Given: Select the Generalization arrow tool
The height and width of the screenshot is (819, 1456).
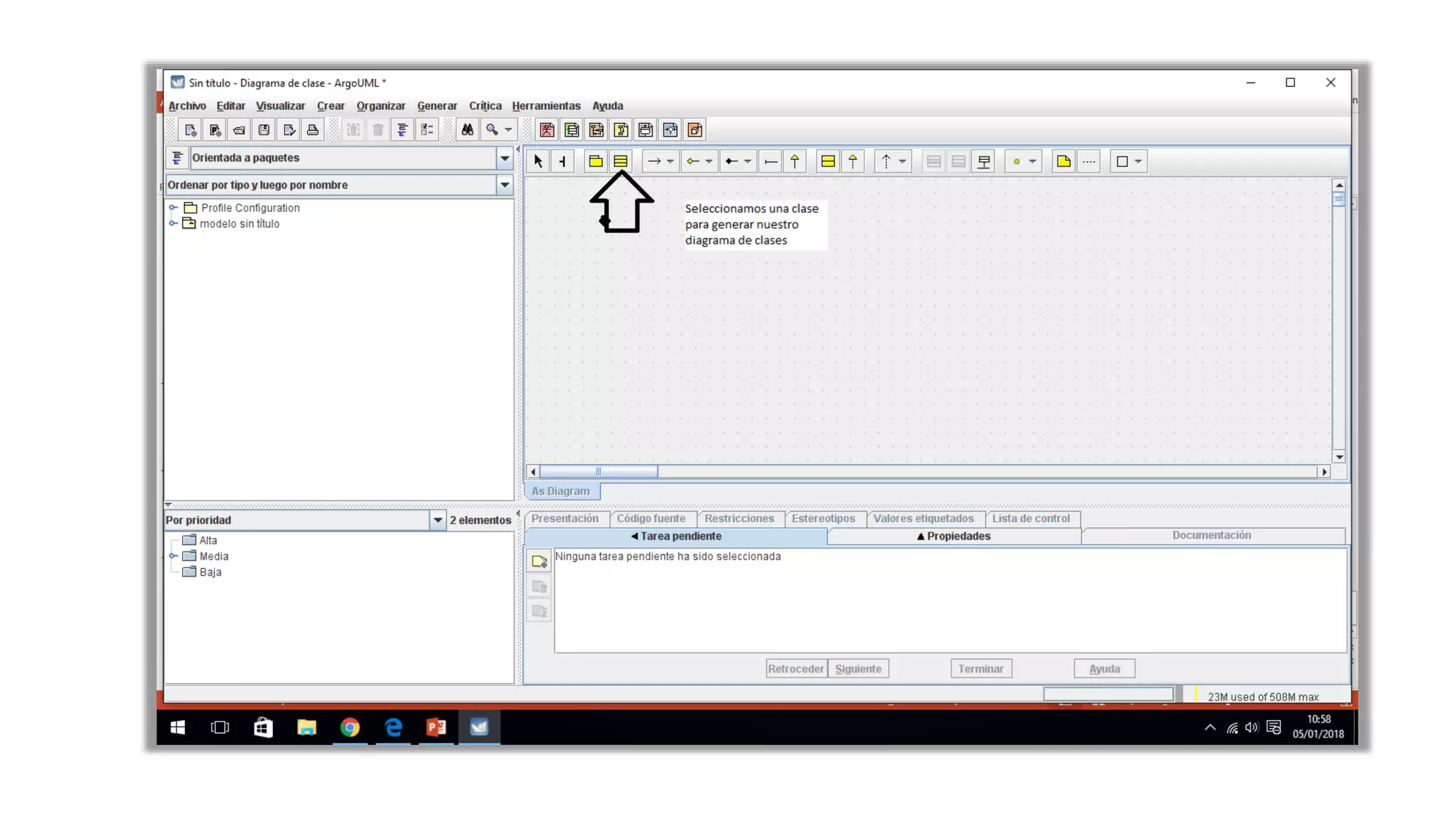Looking at the screenshot, I should [x=795, y=161].
